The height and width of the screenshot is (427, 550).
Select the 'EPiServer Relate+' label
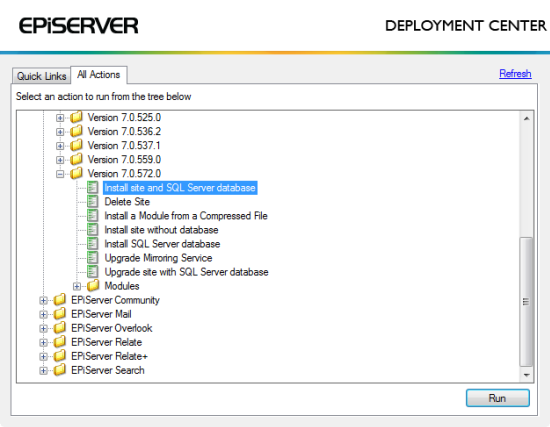pos(109,356)
